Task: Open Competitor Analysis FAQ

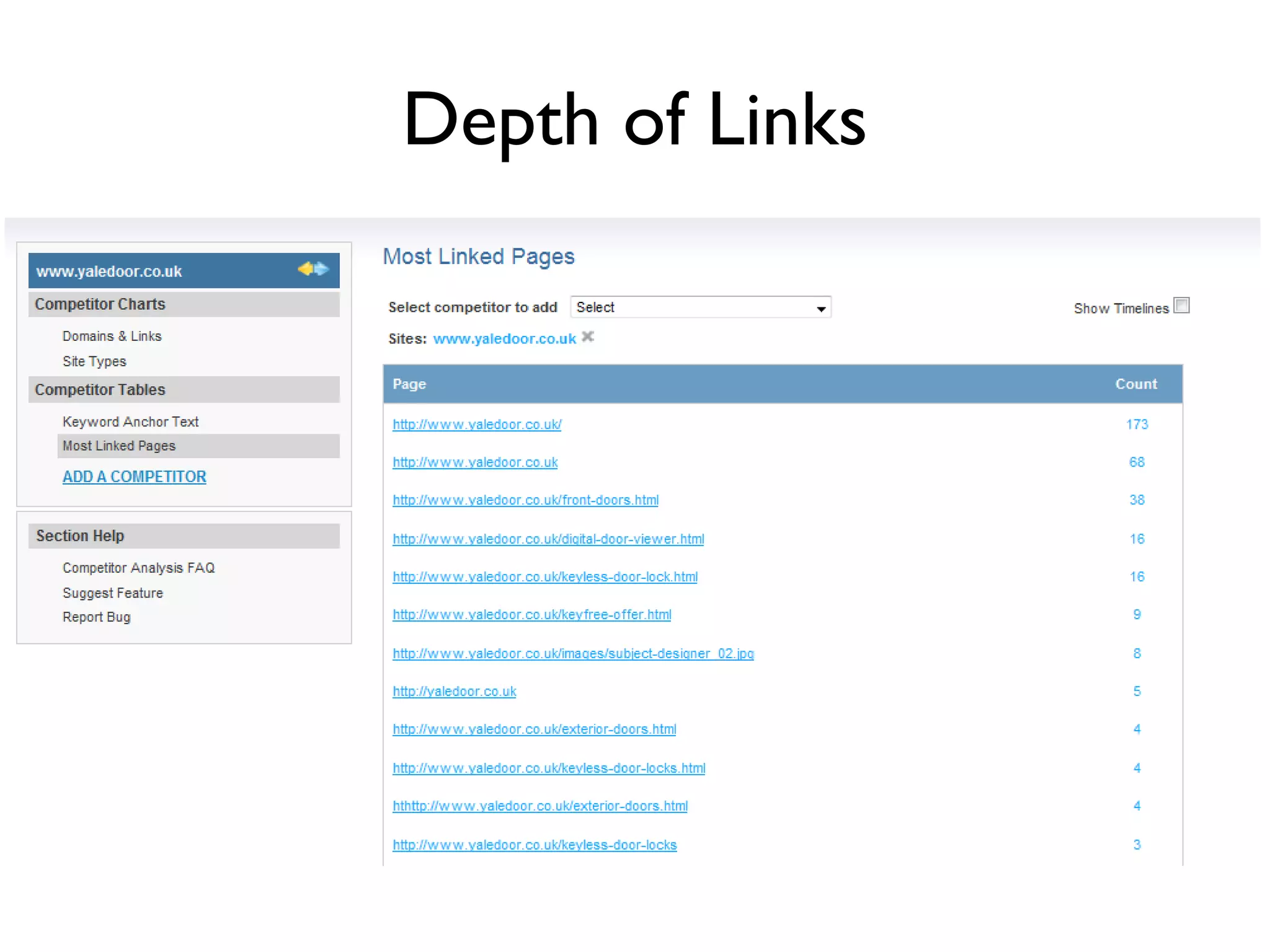Action: coord(138,568)
